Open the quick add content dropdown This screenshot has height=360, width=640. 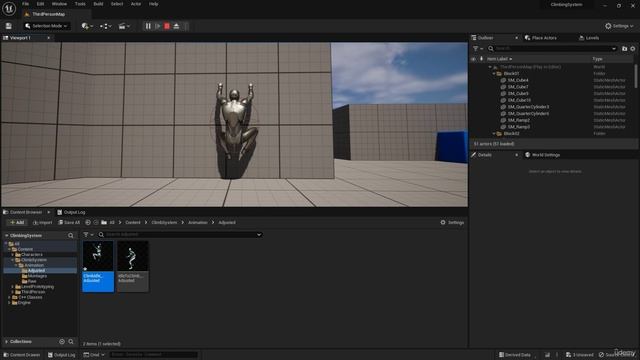(87, 26)
